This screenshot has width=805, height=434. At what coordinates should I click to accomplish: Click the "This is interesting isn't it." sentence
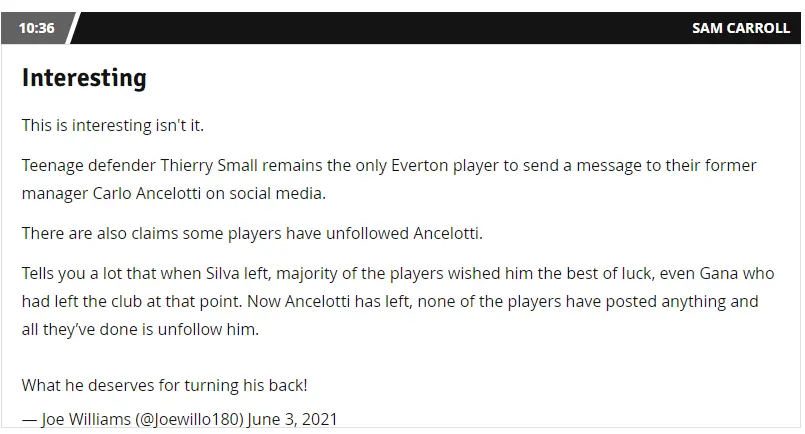pyautogui.click(x=118, y=126)
